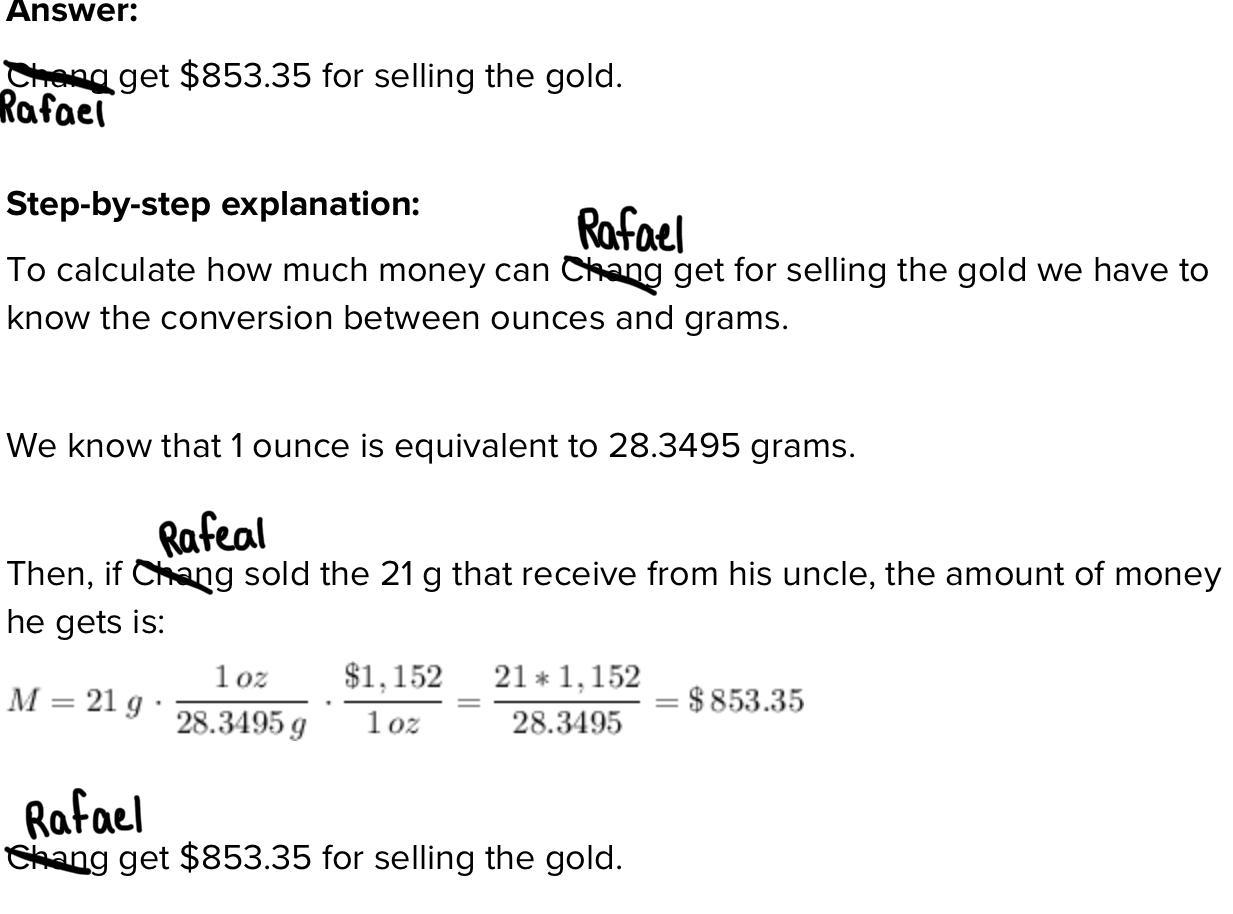Click $853.35 in the top answer line
The image size is (1233, 914).
tap(245, 76)
